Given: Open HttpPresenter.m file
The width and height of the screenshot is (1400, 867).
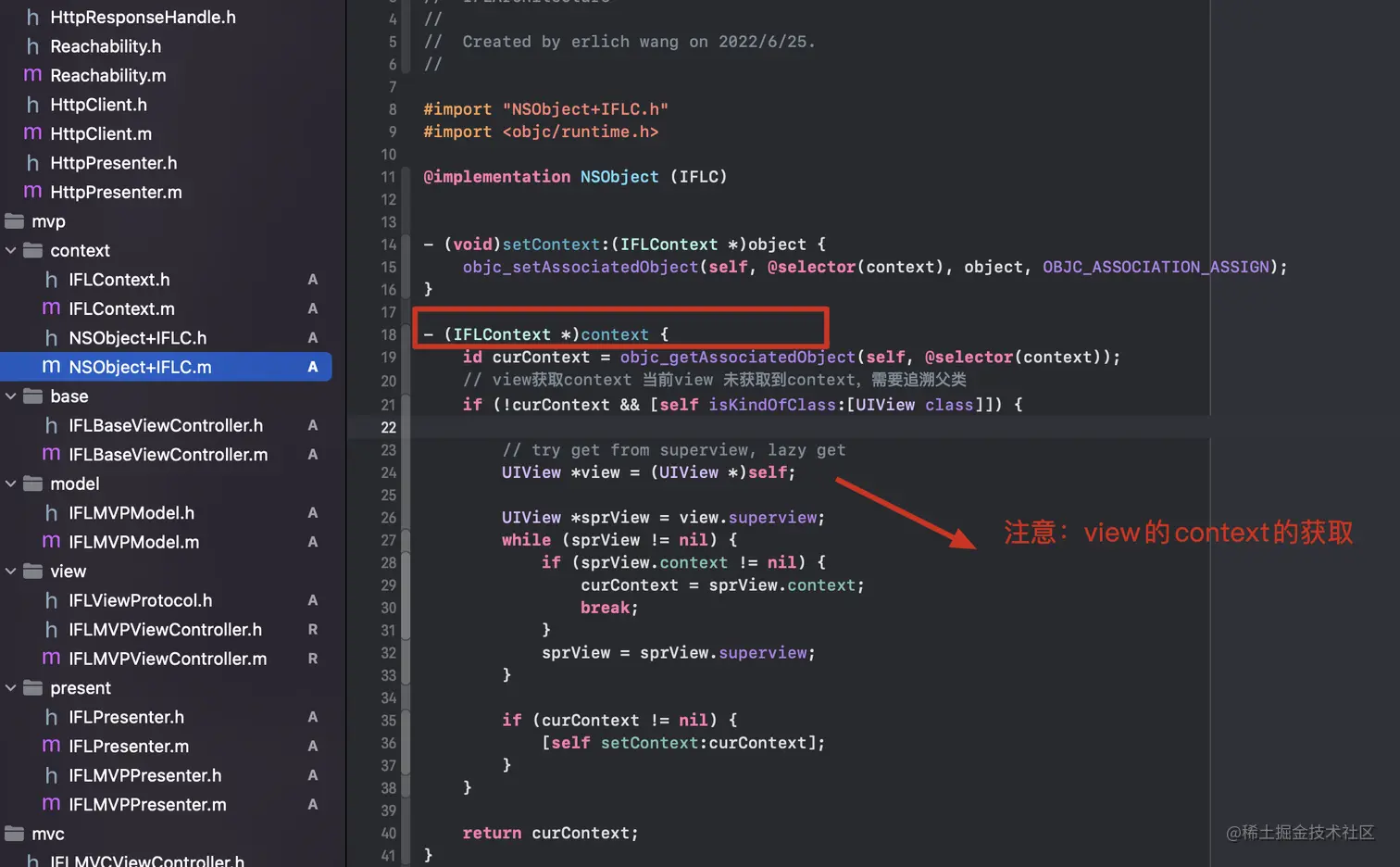Looking at the screenshot, I should 116,192.
